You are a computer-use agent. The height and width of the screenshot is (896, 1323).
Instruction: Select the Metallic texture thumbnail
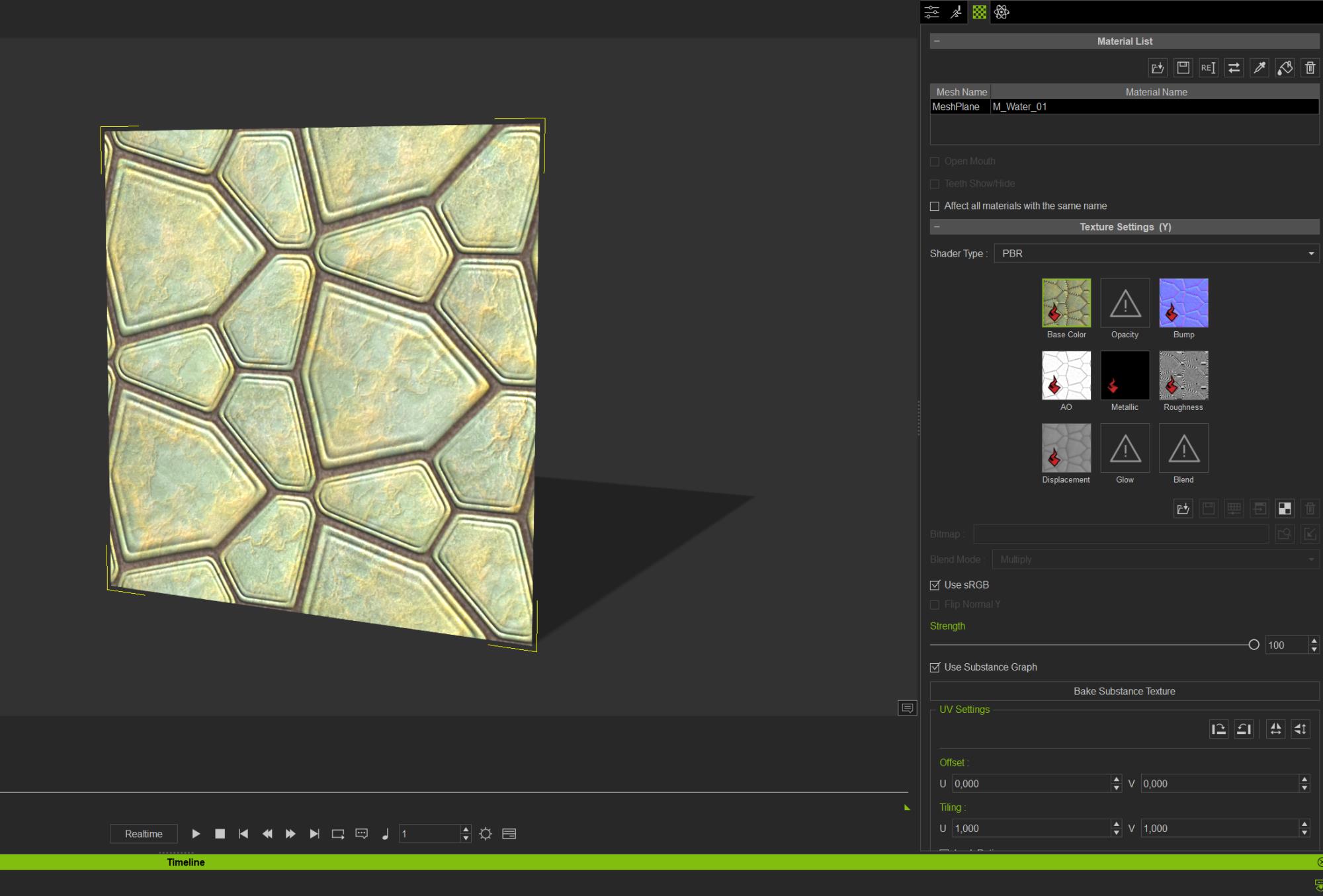pyautogui.click(x=1125, y=375)
